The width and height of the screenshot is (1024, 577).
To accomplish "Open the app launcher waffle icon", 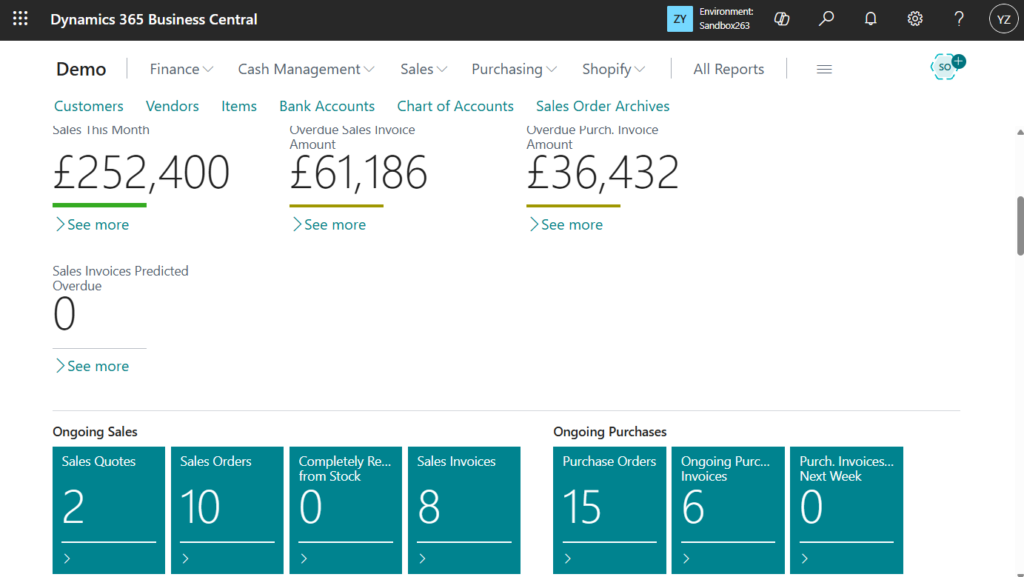I will (x=20, y=19).
